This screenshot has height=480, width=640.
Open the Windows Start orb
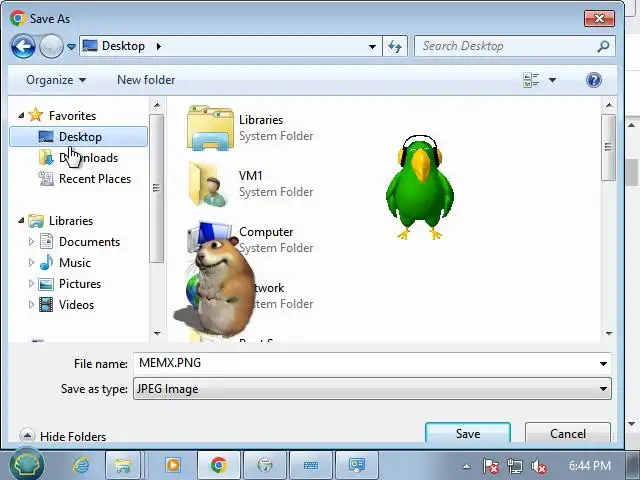(x=27, y=464)
